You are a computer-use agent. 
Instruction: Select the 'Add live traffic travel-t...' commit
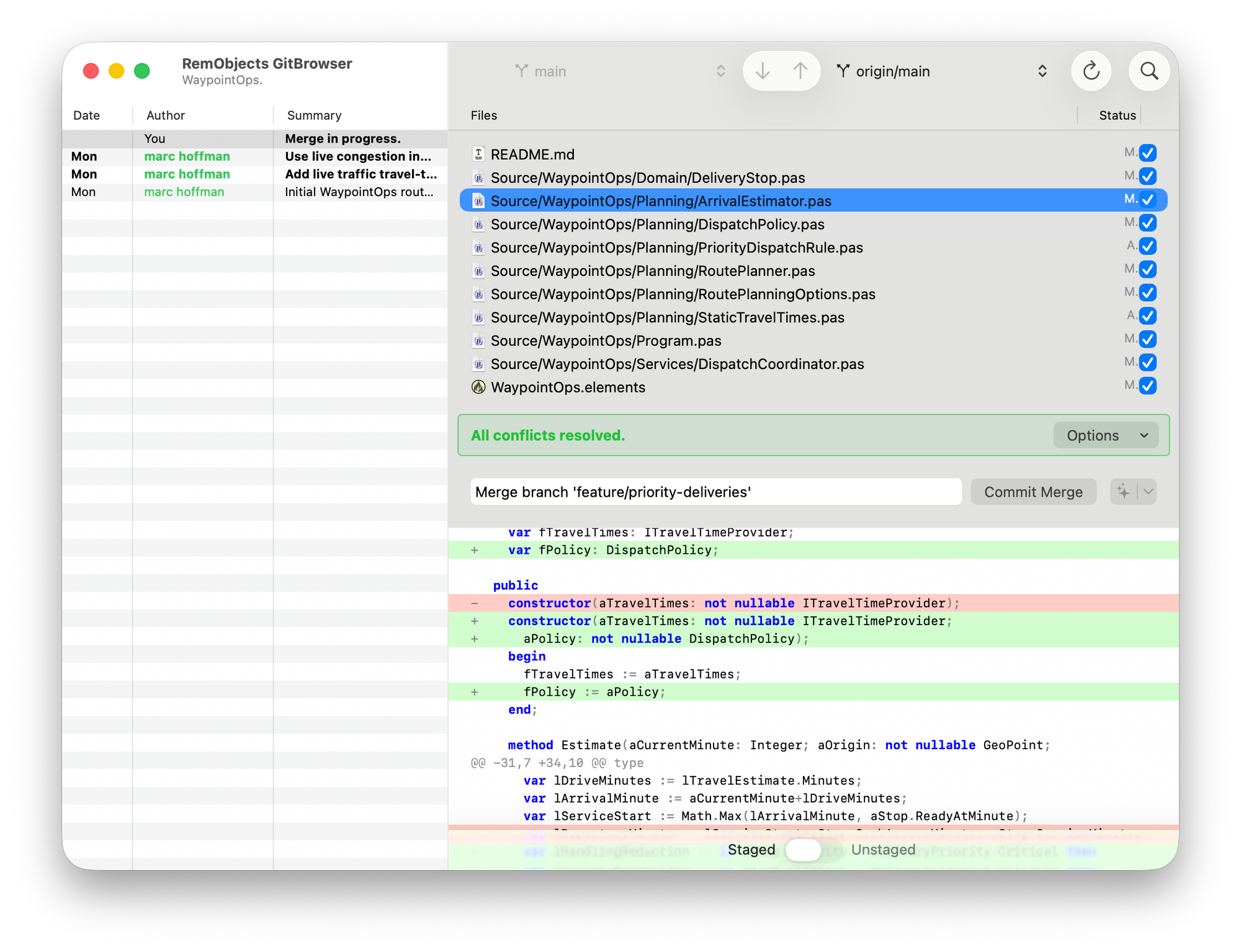(x=255, y=174)
